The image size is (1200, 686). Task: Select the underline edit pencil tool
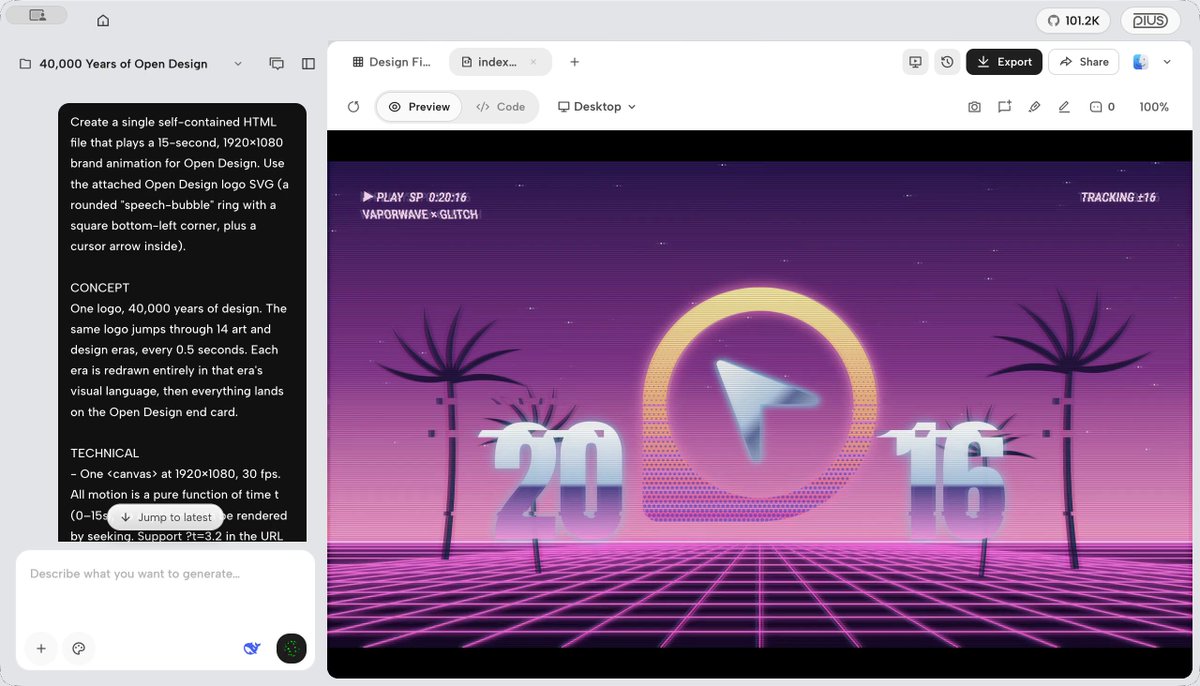[1064, 107]
